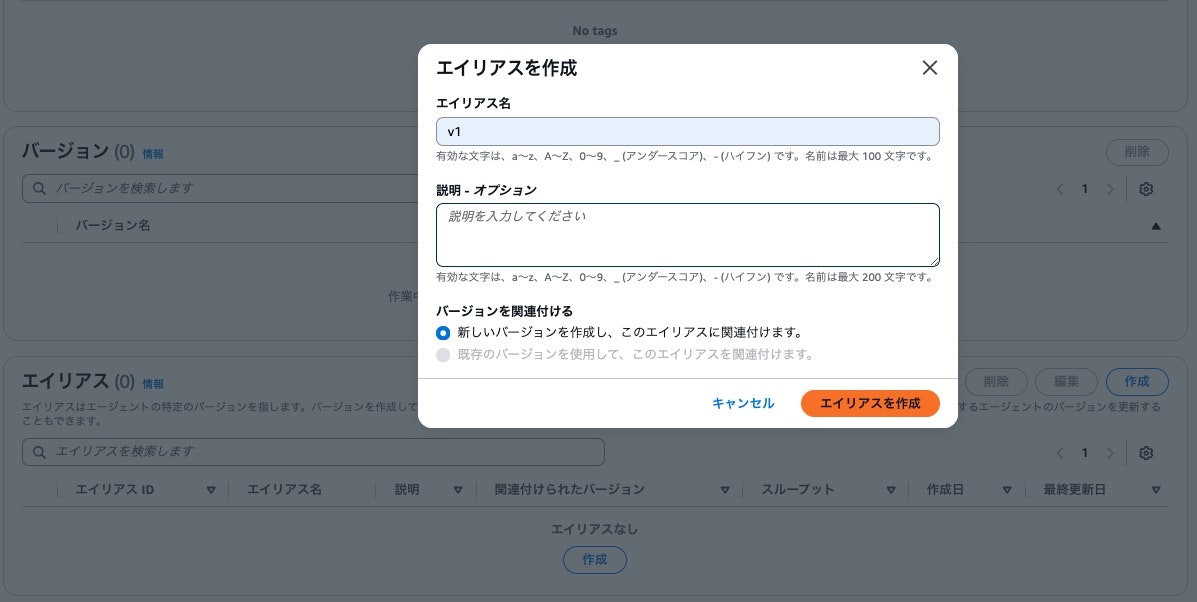This screenshot has height=602, width=1197.
Task: Click the magnifier icon in version search
Action: (x=39, y=188)
